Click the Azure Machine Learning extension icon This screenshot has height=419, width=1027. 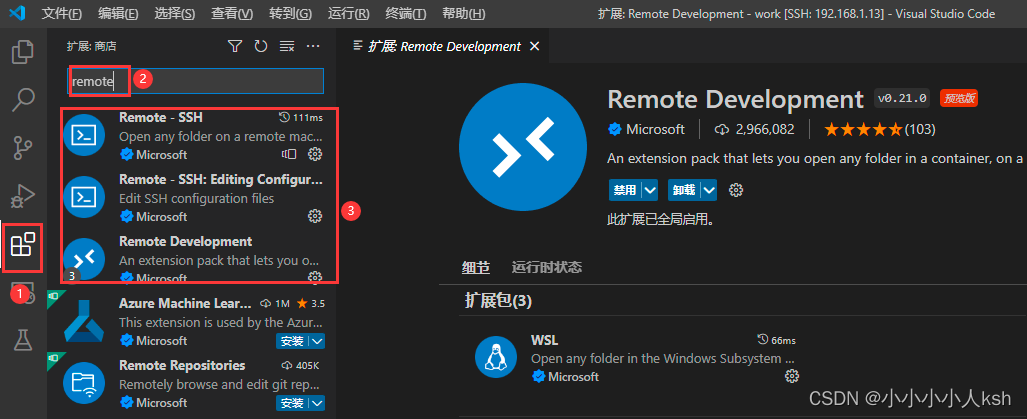click(x=84, y=321)
